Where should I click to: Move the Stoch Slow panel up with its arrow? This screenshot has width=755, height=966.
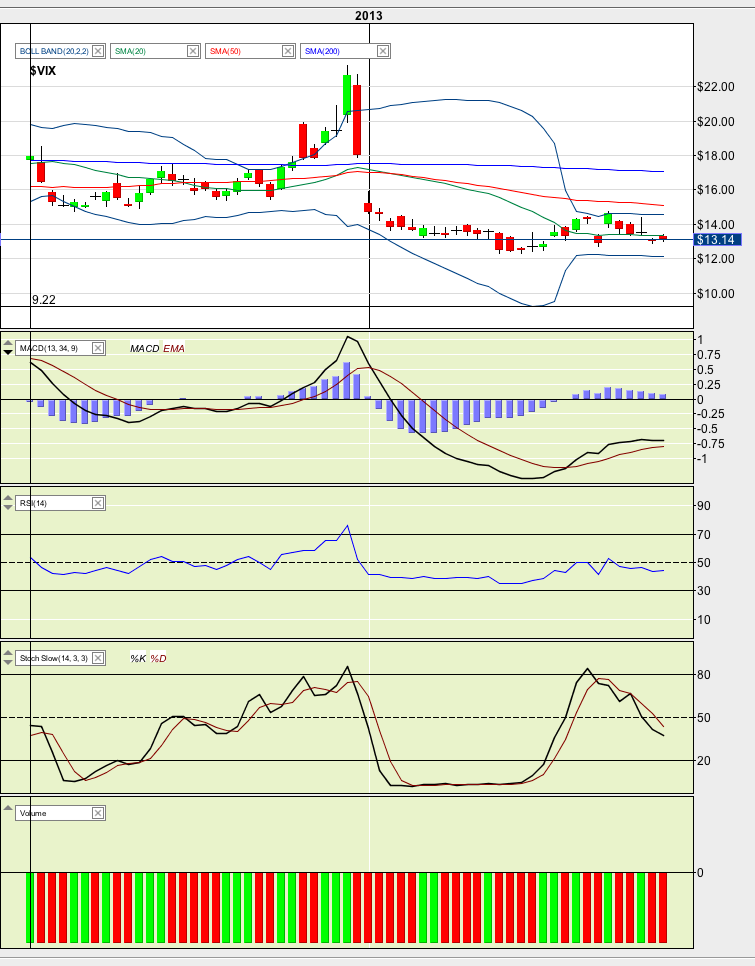pyautogui.click(x=8, y=654)
